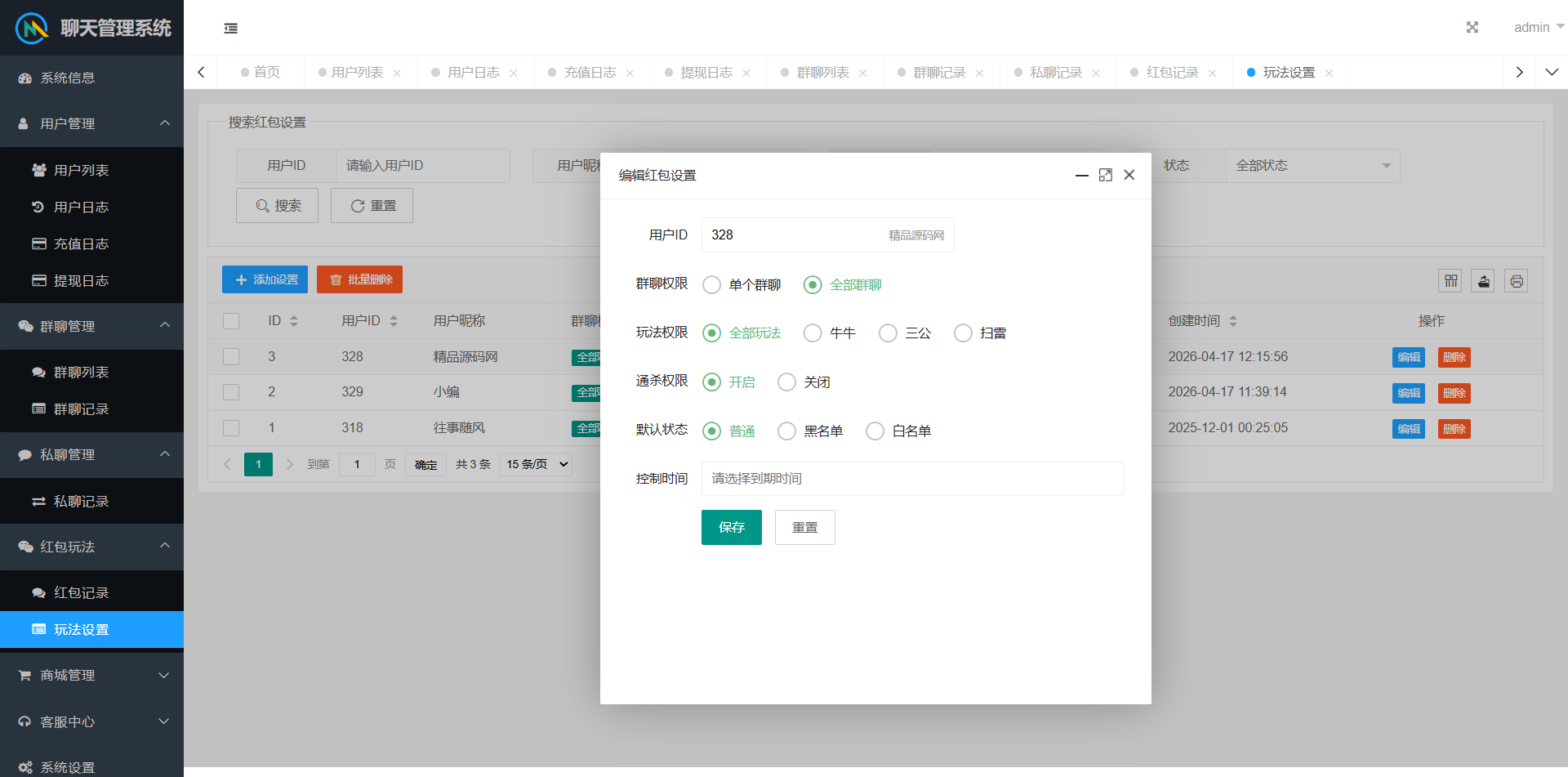Expand the 商城管理 sidebar menu
Screen dimensions: 1568x777
tap(91, 676)
